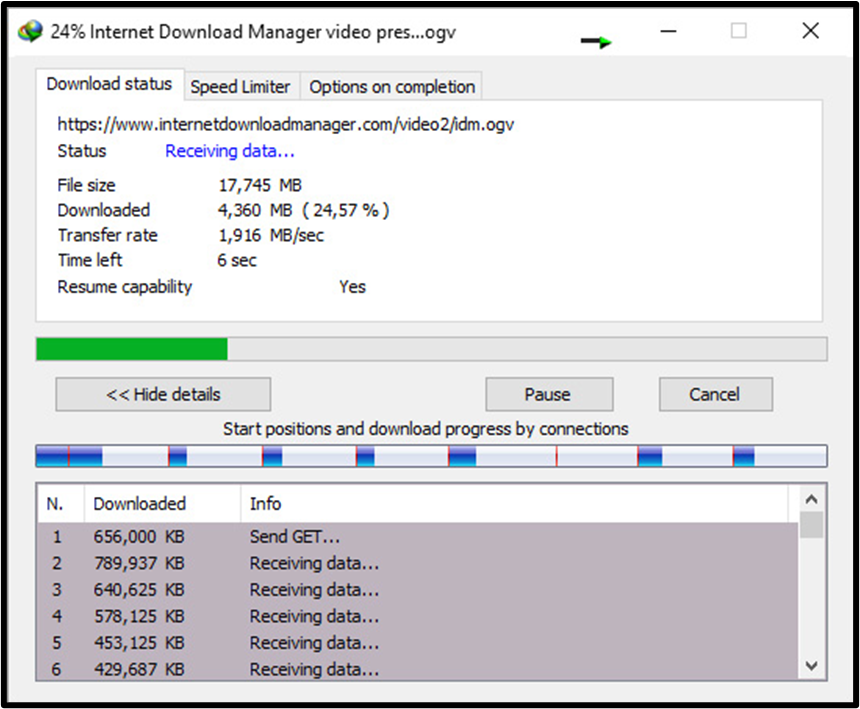The image size is (860, 709).
Task: Select connection row with 789,937 KB
Action: [418, 563]
